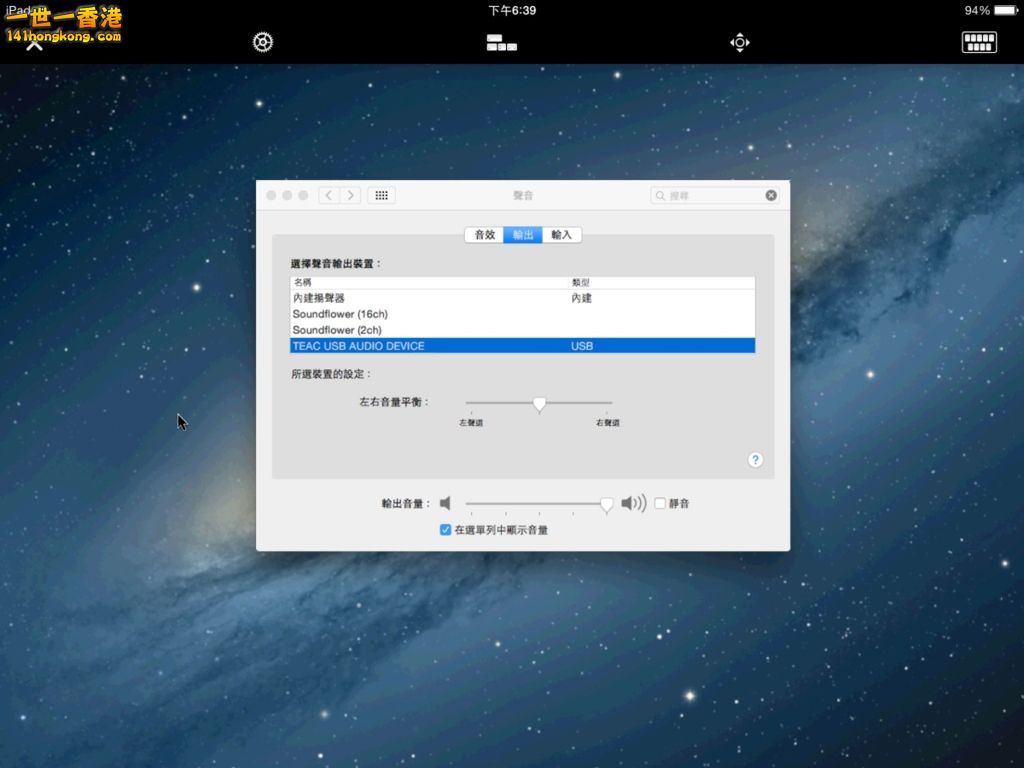
Task: Switch to the 輸入 tab
Action: (x=561, y=235)
